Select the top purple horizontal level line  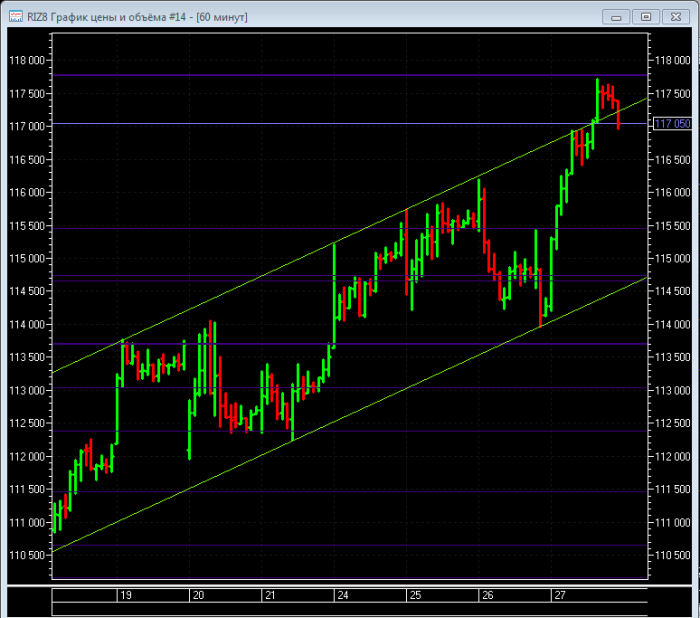point(350,75)
